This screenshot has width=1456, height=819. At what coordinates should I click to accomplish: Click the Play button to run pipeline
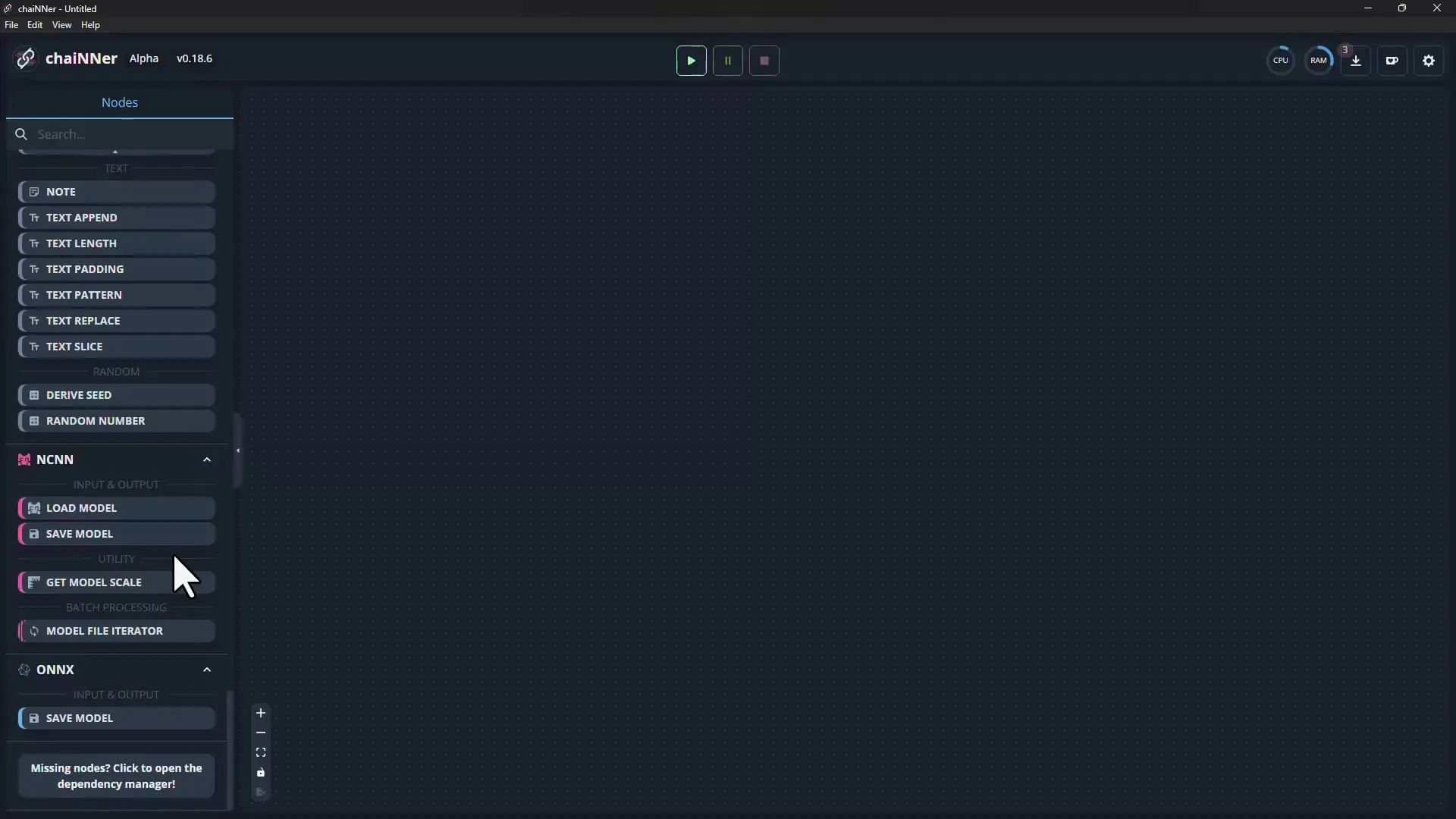691,61
